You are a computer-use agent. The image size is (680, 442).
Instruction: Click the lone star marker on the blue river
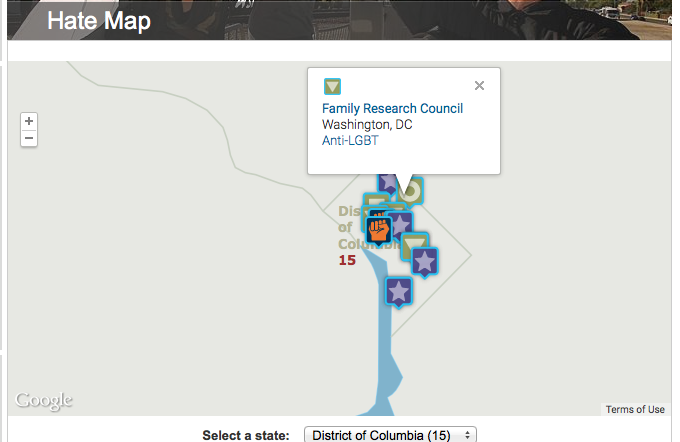point(399,292)
